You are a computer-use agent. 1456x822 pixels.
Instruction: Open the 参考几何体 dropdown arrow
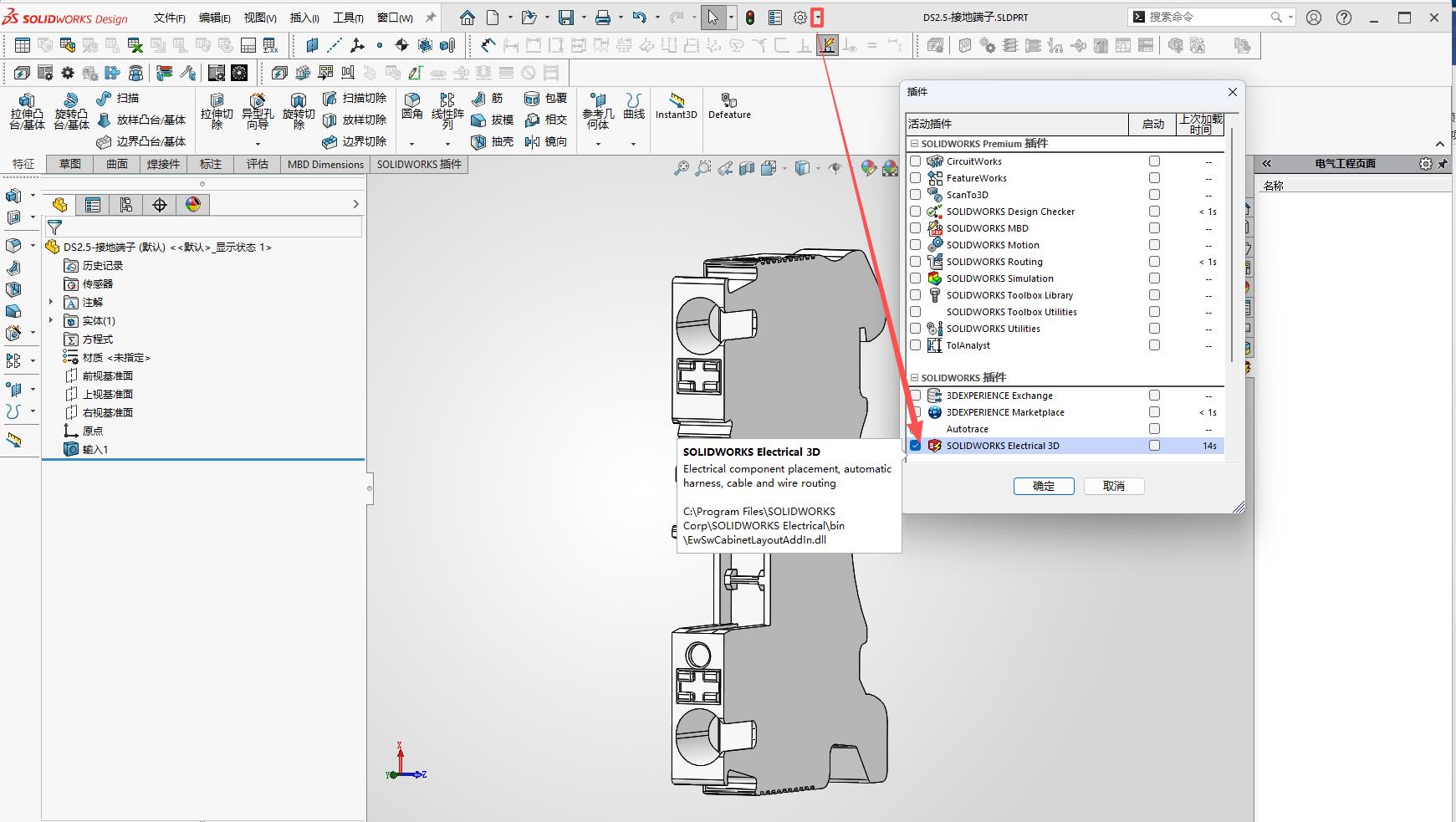(598, 144)
